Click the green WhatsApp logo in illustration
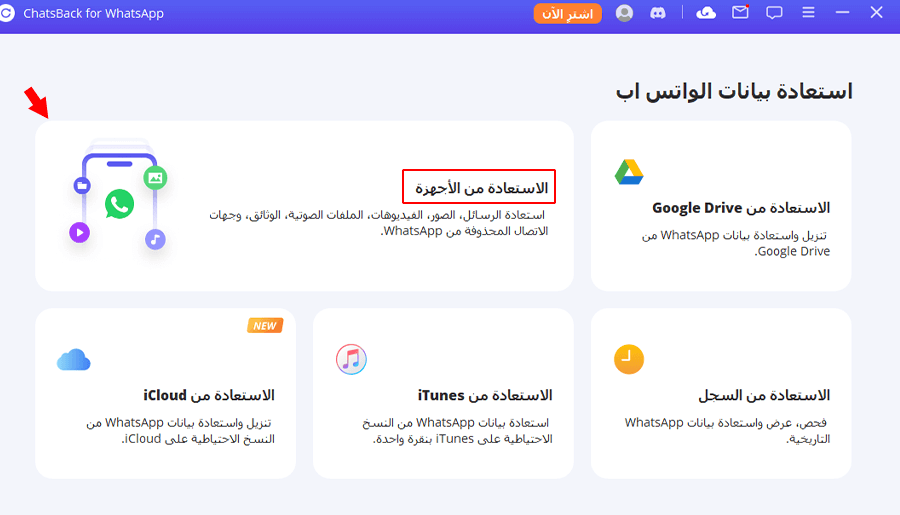Image resolution: width=900 pixels, height=515 pixels. click(x=119, y=204)
